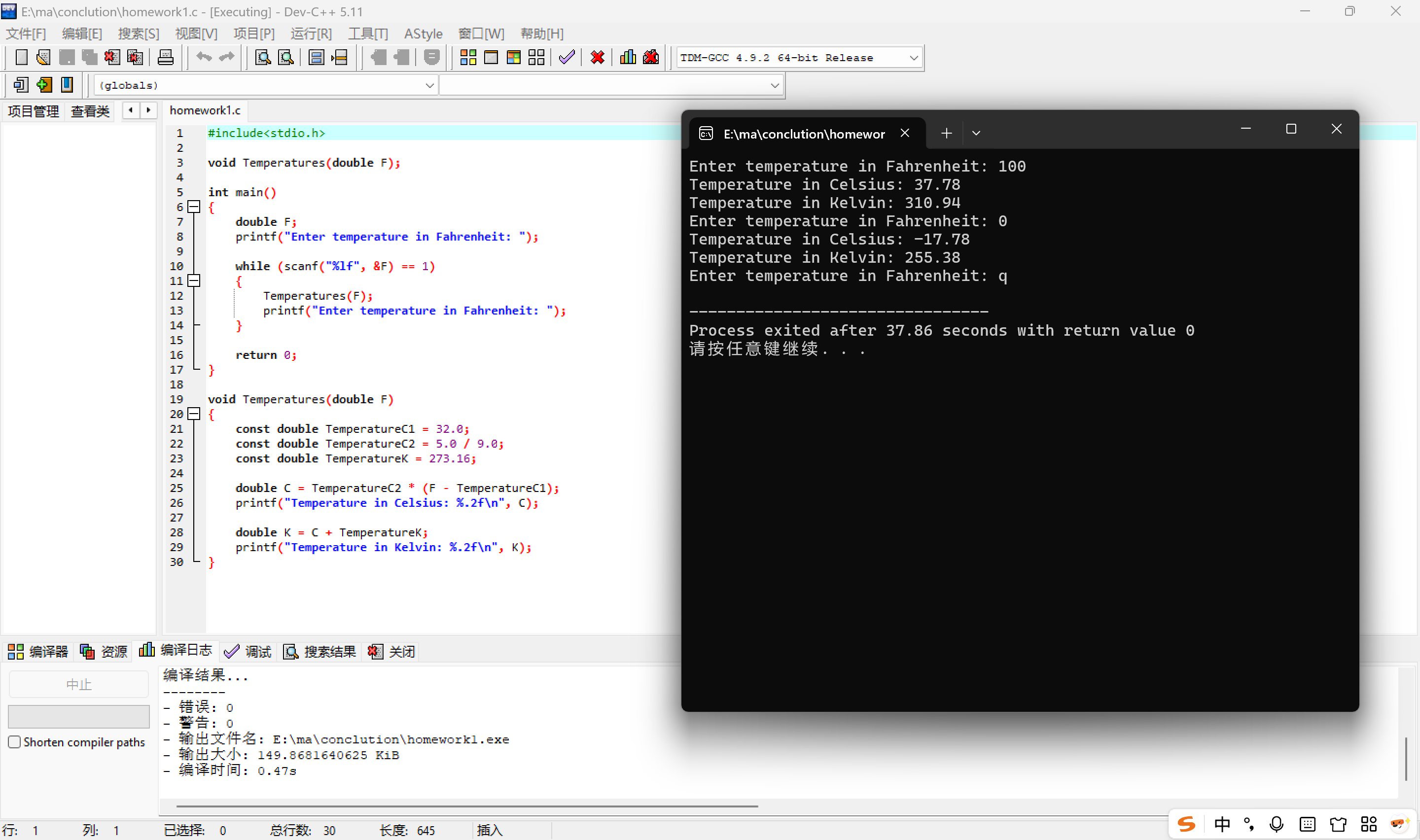Click the Compile four-squares toolbar icon
Viewport: 1420px width, 840px height.
pos(468,57)
